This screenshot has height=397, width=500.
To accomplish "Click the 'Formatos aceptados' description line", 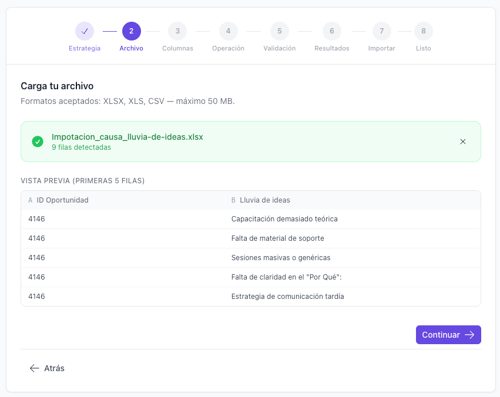I will click(x=128, y=101).
